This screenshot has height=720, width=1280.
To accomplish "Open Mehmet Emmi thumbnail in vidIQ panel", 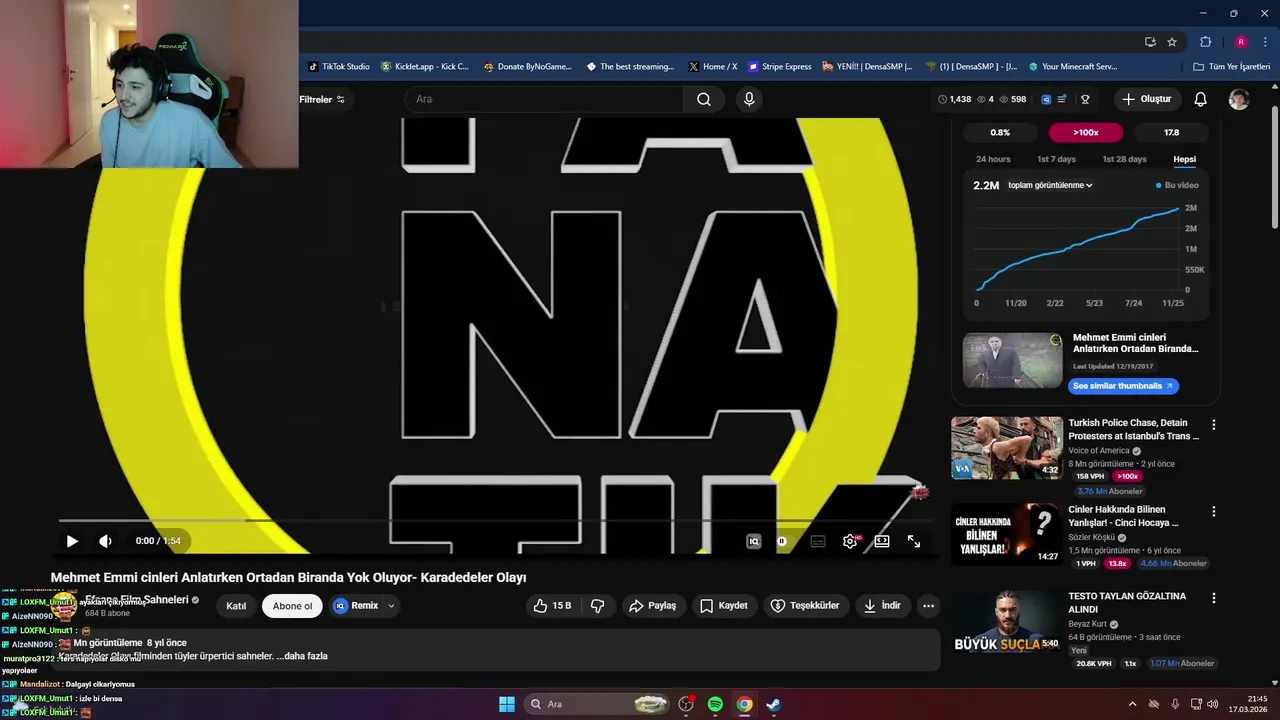I will click(1012, 360).
